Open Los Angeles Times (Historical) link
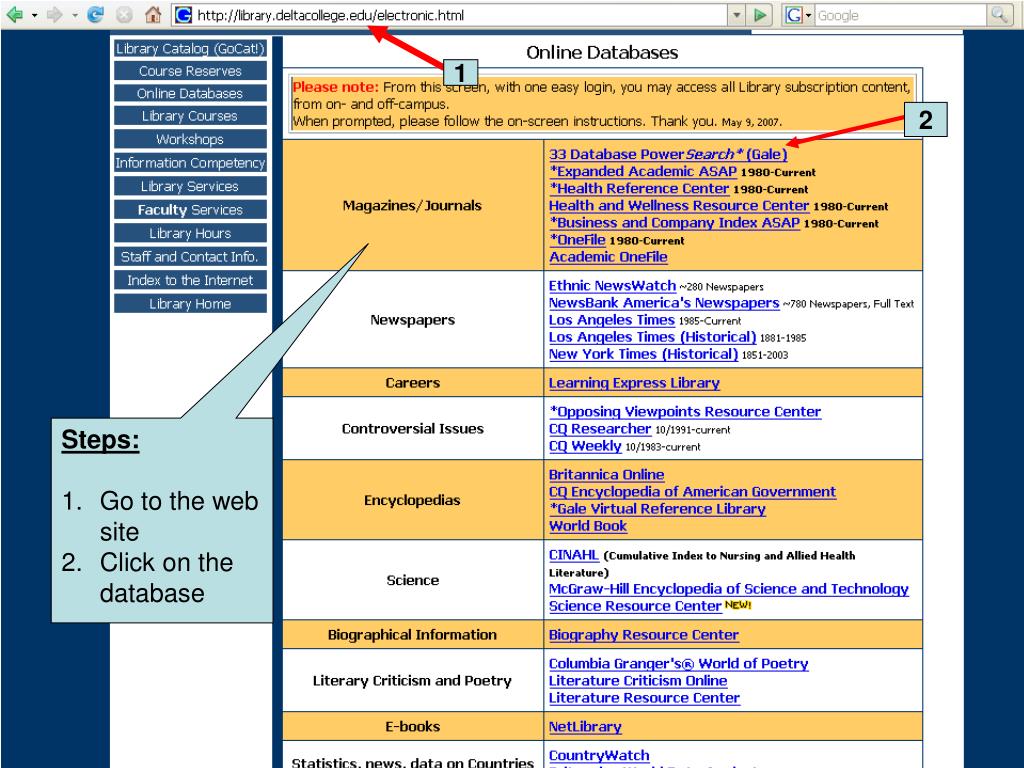Image resolution: width=1024 pixels, height=768 pixels. coord(652,337)
